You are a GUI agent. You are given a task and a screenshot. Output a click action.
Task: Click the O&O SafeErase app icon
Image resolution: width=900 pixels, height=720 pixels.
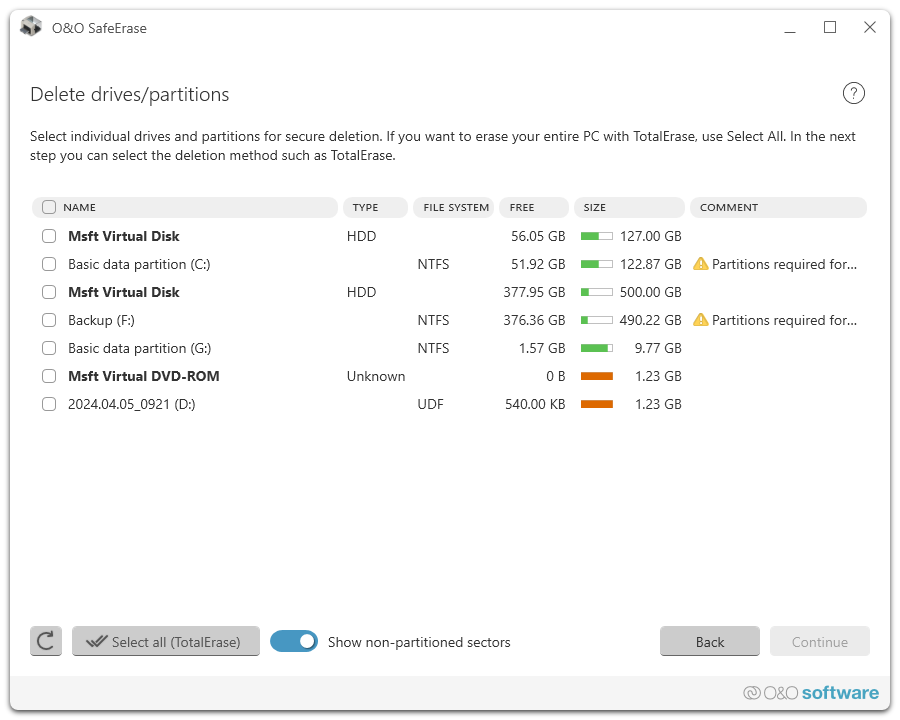click(x=31, y=27)
